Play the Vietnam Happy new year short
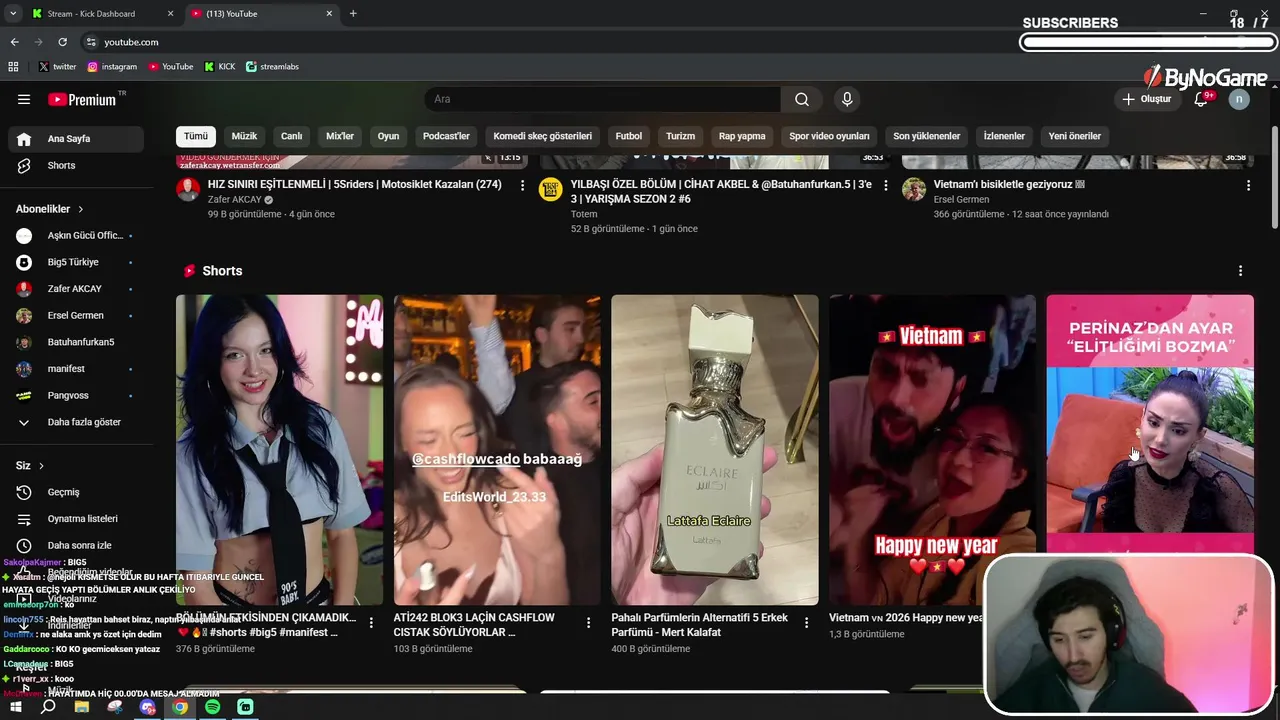Viewport: 1280px width, 720px height. pyautogui.click(x=932, y=450)
